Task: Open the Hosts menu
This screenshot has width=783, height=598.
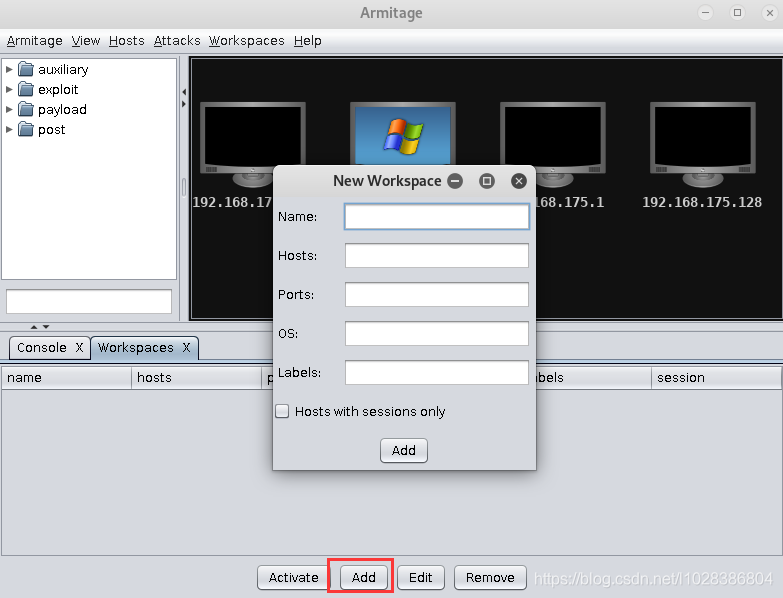Action: tap(126, 41)
